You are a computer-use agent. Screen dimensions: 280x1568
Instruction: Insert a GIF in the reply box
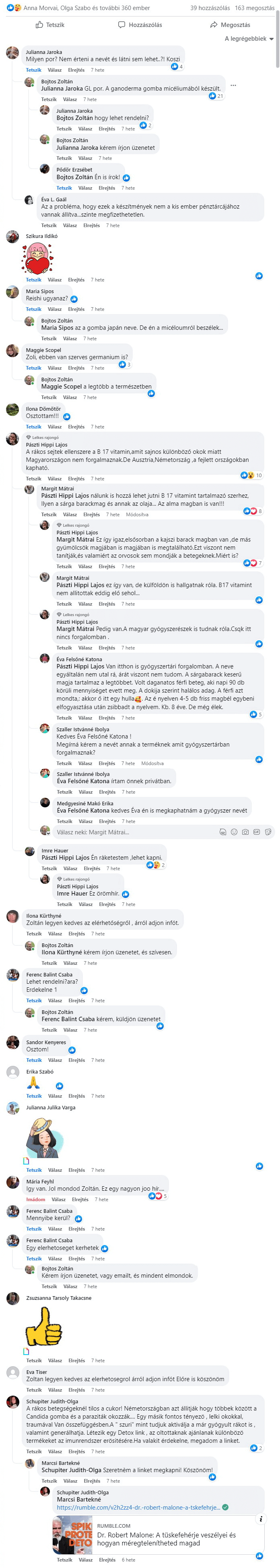[x=256, y=832]
